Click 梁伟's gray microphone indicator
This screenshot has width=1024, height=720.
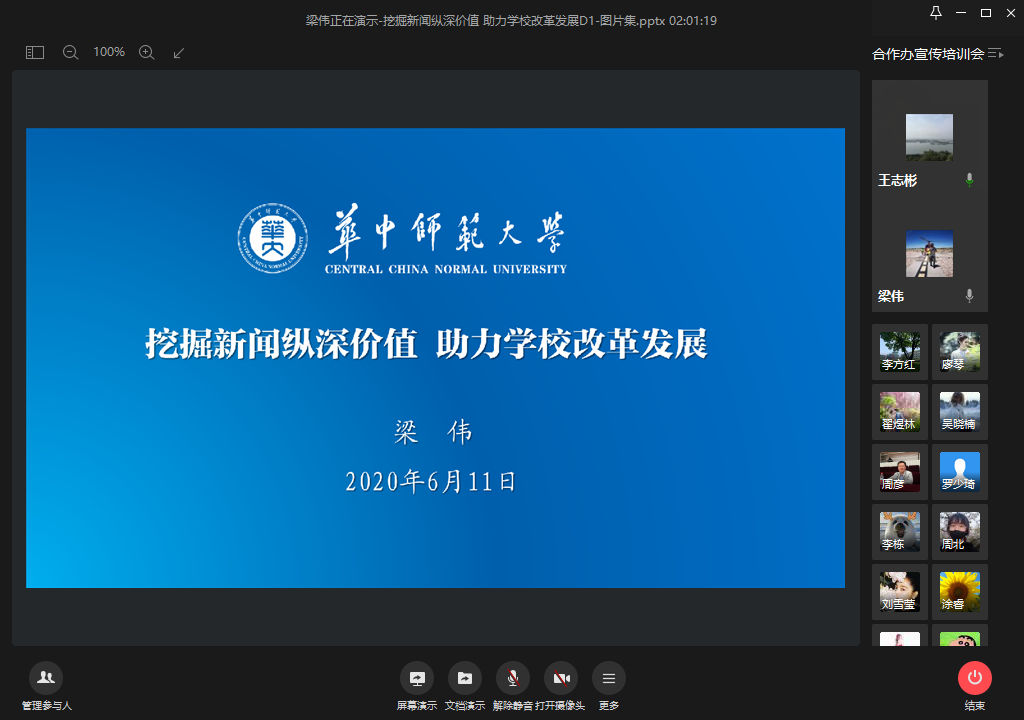point(969,296)
